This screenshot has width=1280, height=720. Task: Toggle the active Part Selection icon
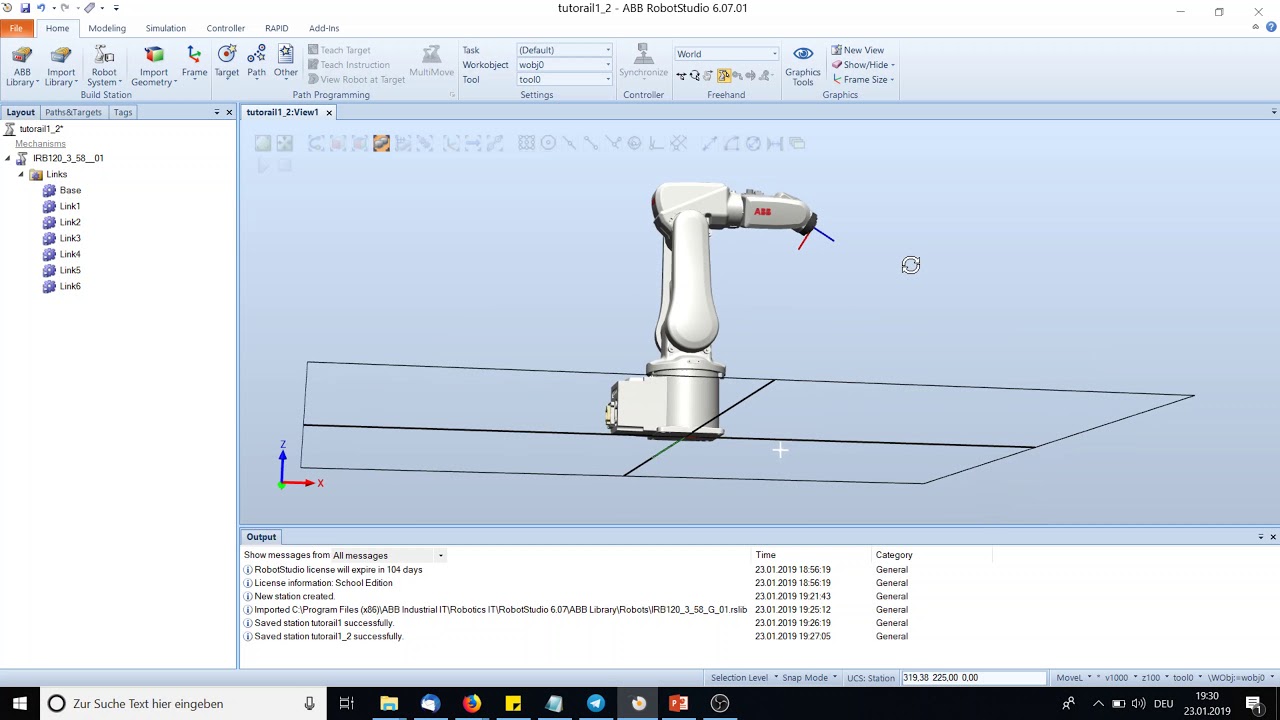[x=381, y=143]
